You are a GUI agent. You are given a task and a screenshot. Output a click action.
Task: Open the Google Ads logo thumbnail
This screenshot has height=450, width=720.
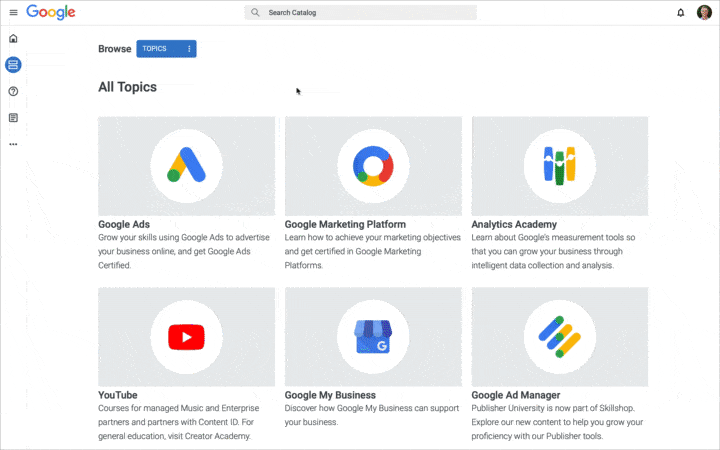[186, 166]
